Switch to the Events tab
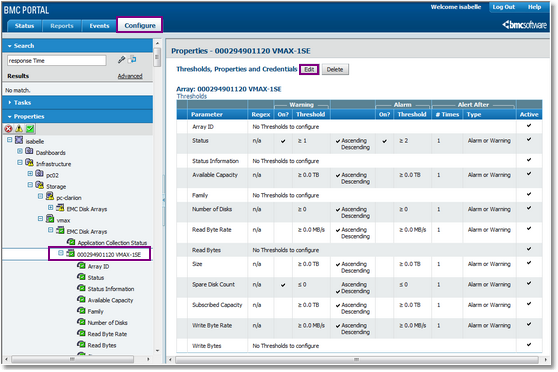This screenshot has width=558, height=372. tap(99, 26)
